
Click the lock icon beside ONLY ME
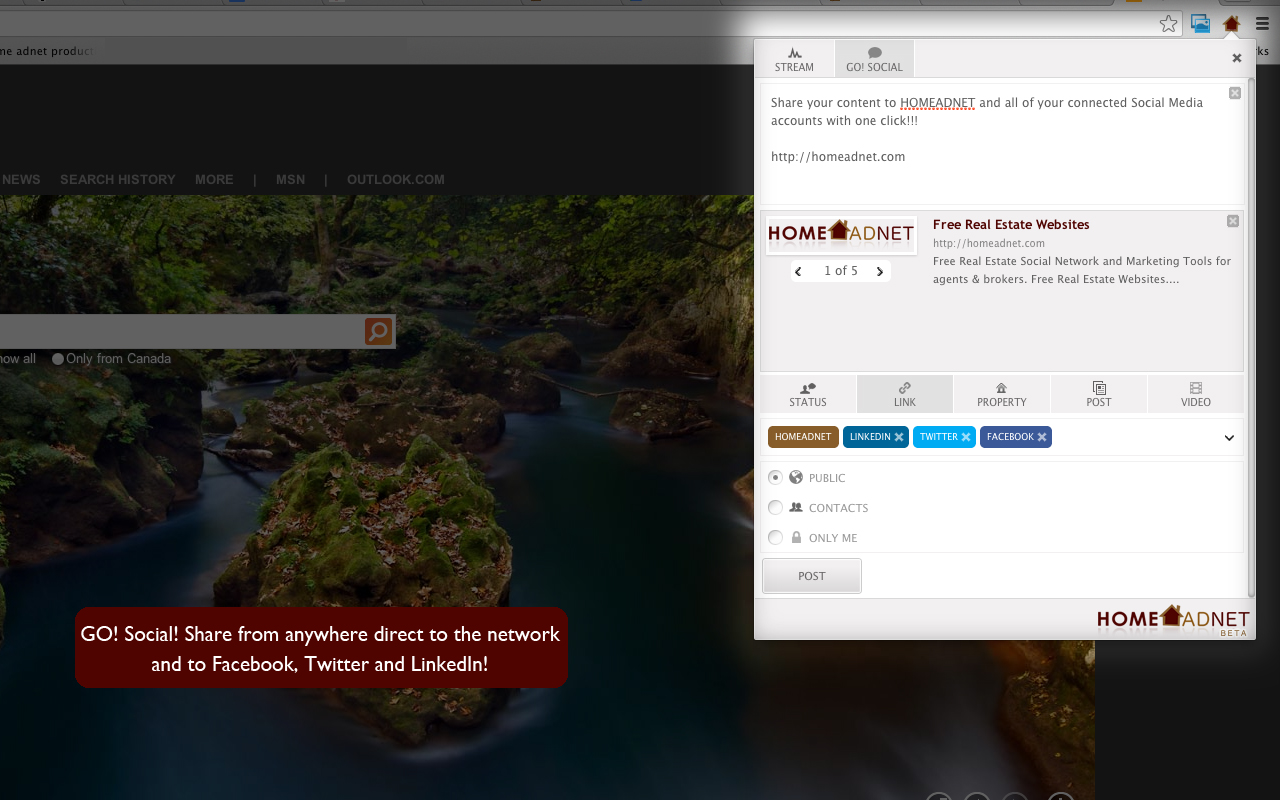[797, 537]
